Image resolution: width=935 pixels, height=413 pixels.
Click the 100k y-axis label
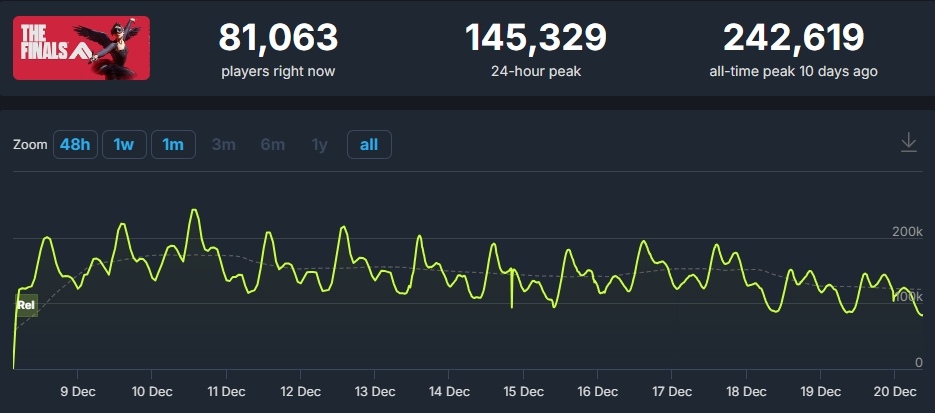click(907, 297)
